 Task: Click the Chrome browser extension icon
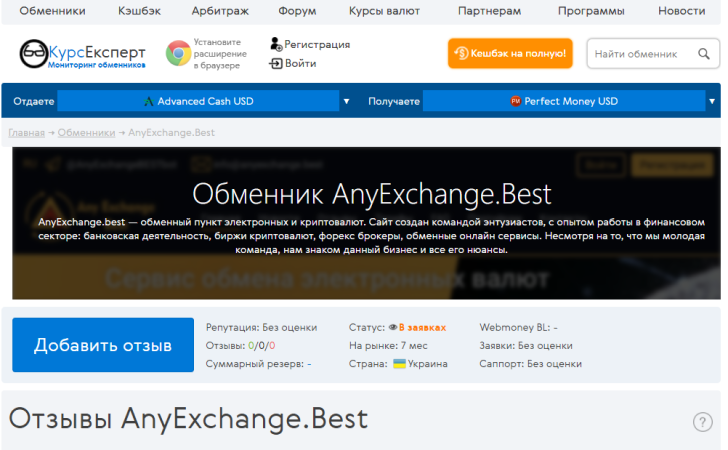tap(178, 53)
